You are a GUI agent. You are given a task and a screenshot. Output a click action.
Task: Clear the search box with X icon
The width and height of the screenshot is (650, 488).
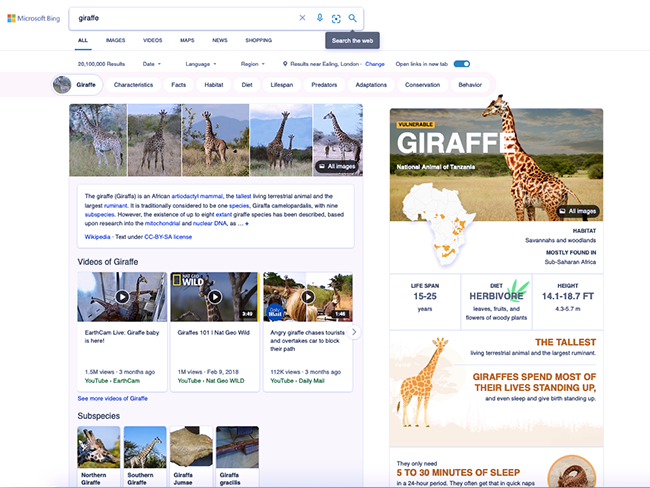click(302, 18)
